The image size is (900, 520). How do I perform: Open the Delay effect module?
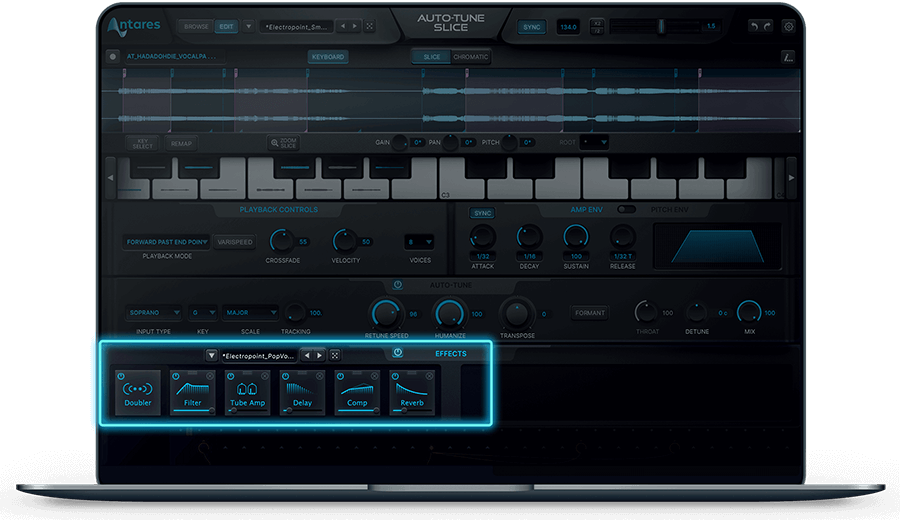tap(302, 392)
